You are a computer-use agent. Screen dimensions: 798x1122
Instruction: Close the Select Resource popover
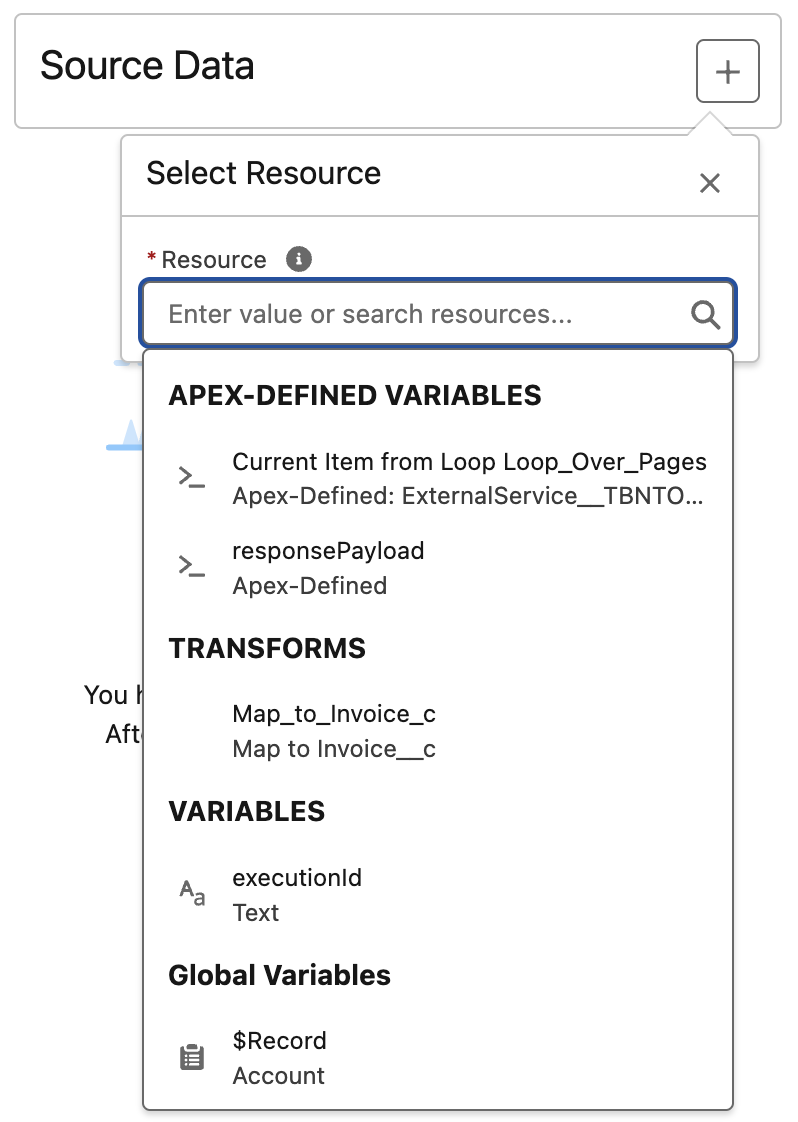point(709,183)
